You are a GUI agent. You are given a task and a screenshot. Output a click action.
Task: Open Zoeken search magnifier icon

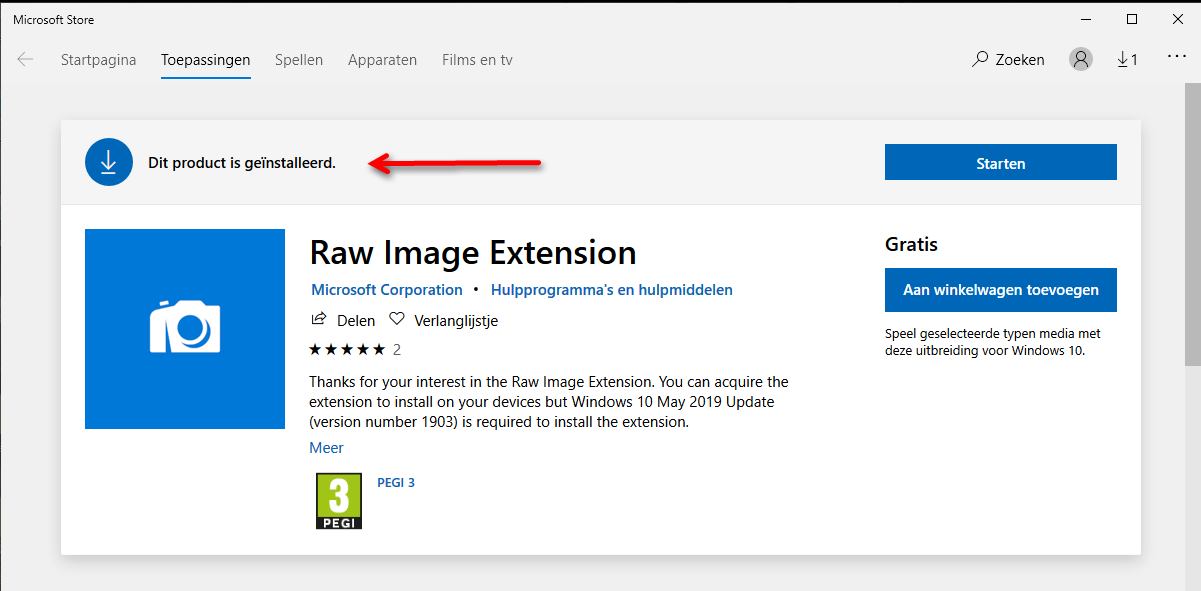pos(980,60)
